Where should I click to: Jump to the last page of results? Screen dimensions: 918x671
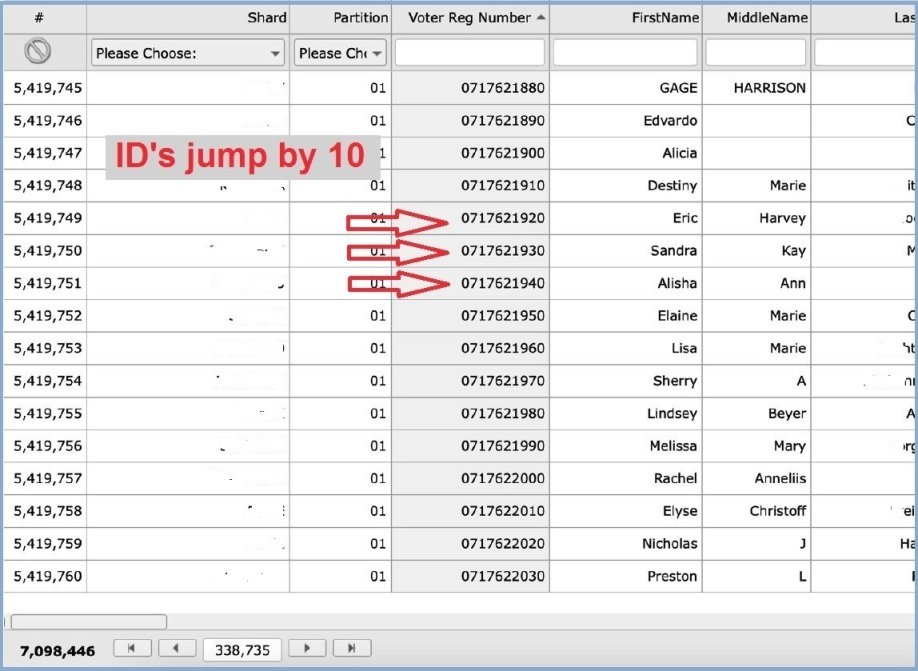(x=351, y=648)
